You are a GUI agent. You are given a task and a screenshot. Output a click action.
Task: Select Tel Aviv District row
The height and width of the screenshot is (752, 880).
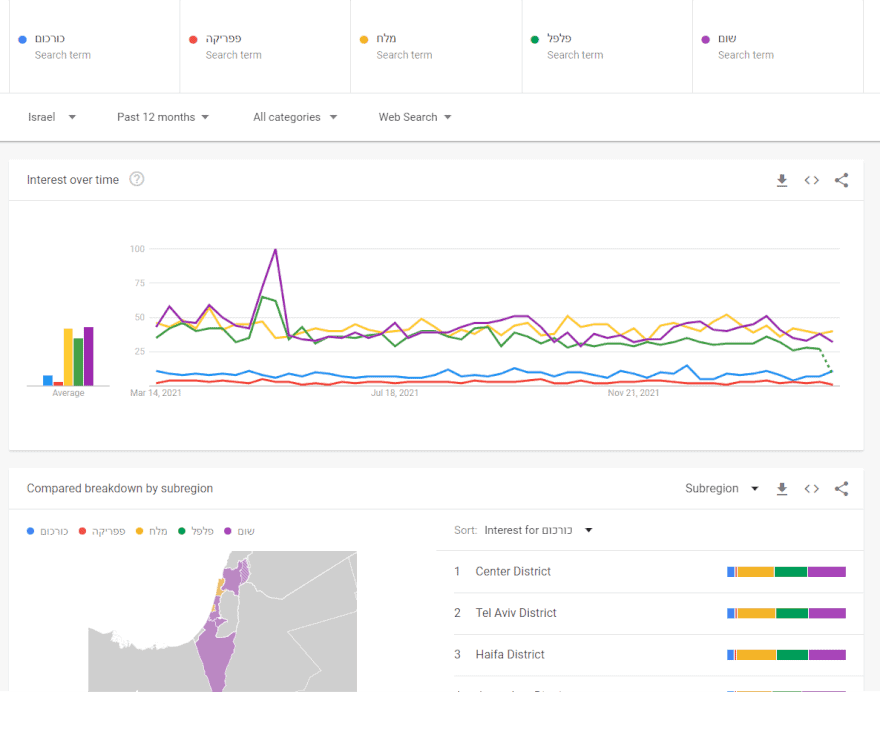tap(516, 613)
